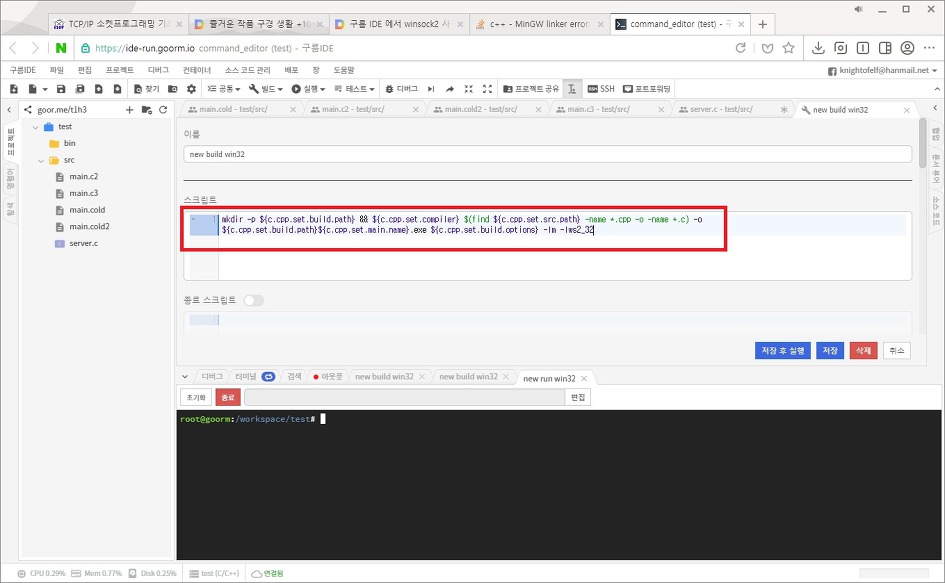Click the 이름 name input field

(x=547, y=154)
